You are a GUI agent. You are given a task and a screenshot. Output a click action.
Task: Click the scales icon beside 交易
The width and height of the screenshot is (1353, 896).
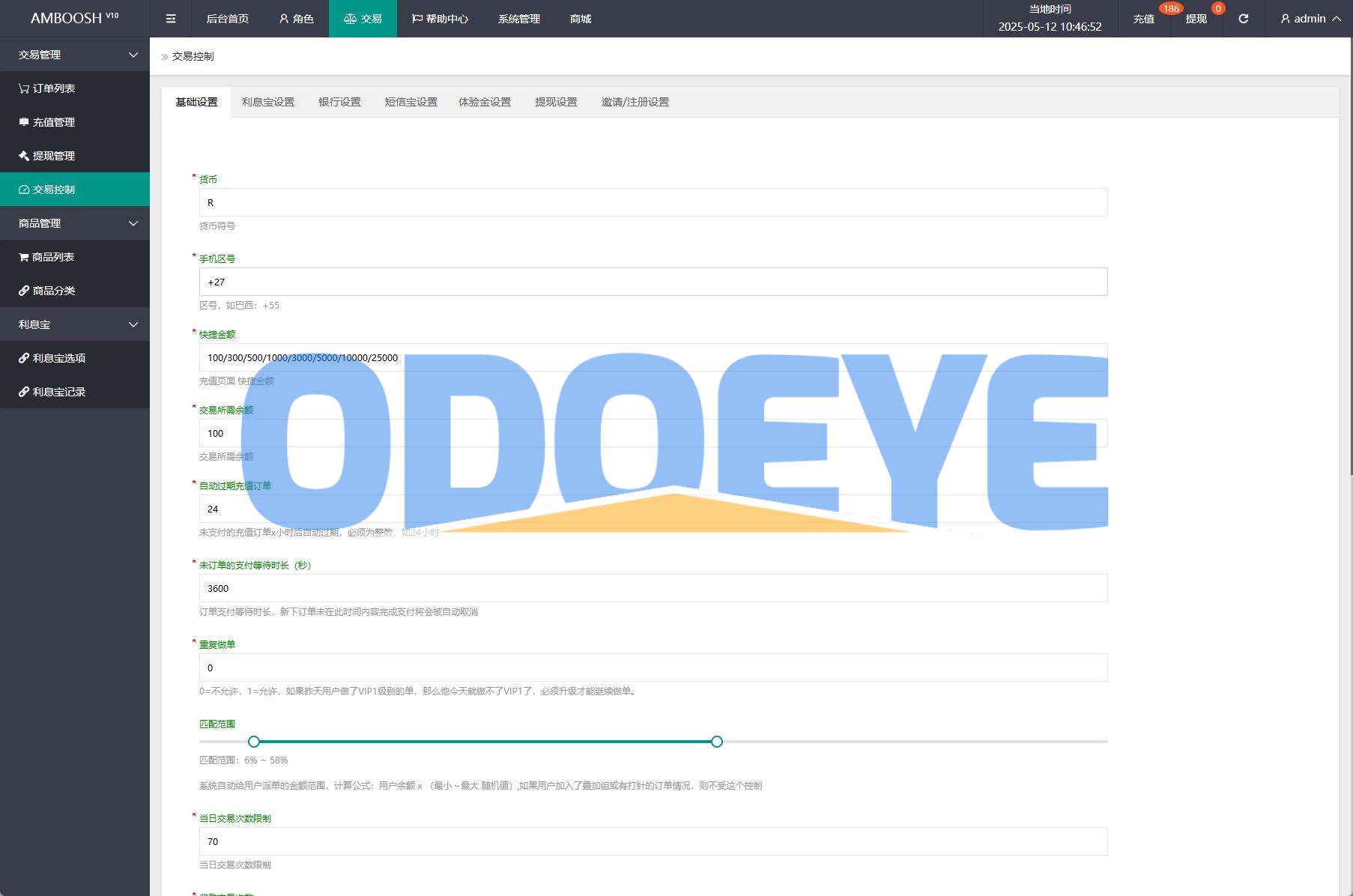click(350, 19)
